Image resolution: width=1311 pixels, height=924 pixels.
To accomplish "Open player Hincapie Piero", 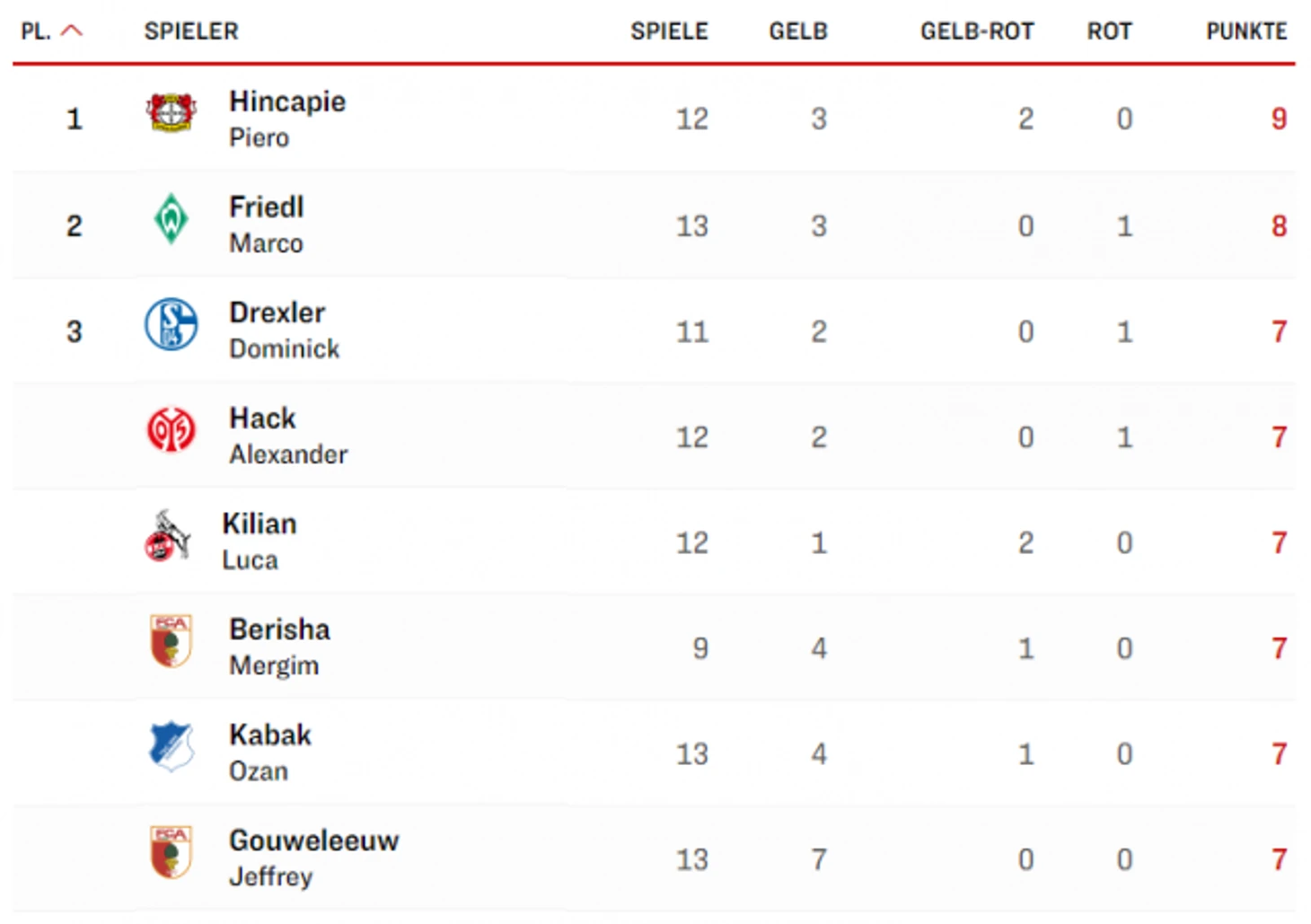I will pyautogui.click(x=287, y=119).
